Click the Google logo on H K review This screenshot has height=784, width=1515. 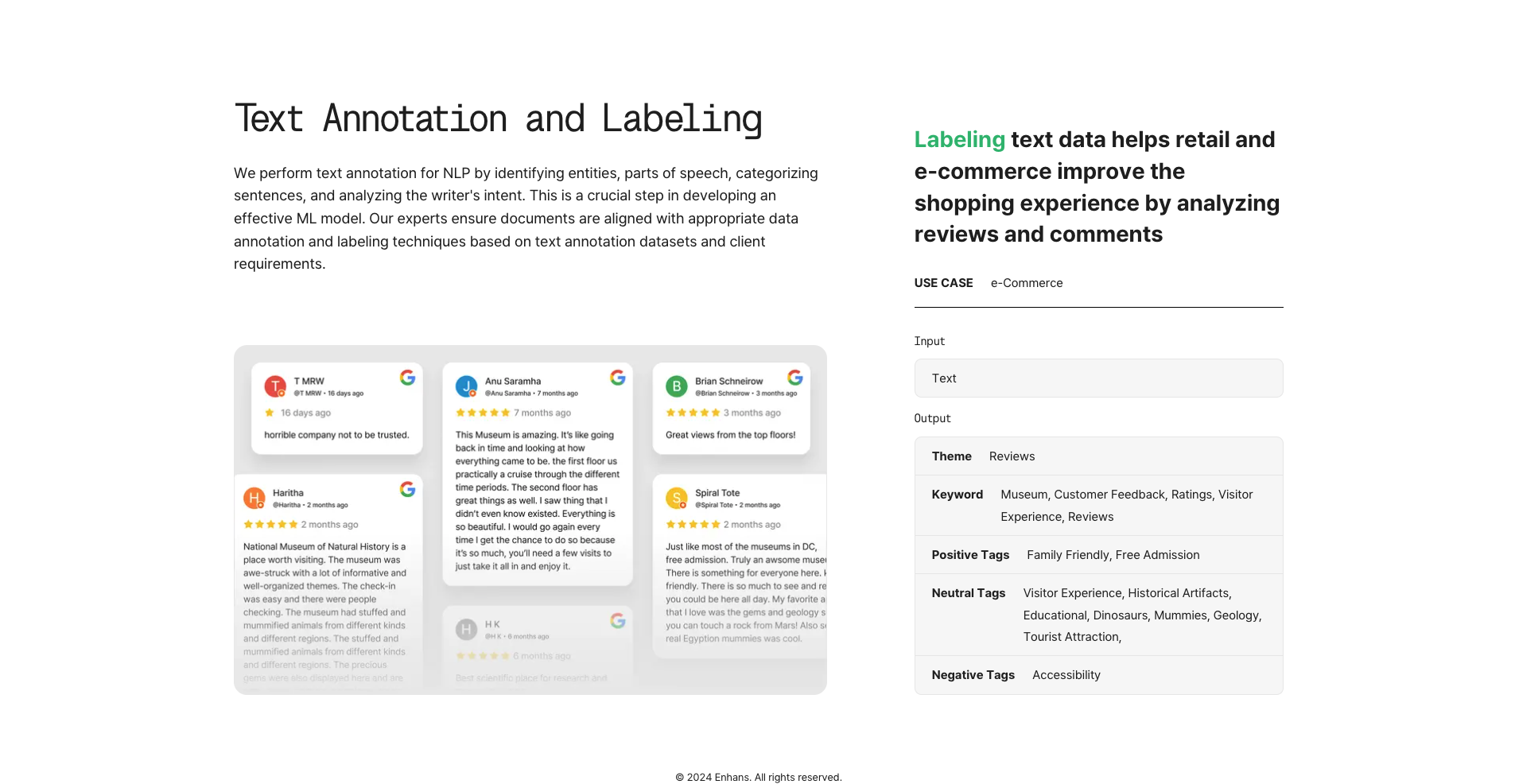coord(618,620)
